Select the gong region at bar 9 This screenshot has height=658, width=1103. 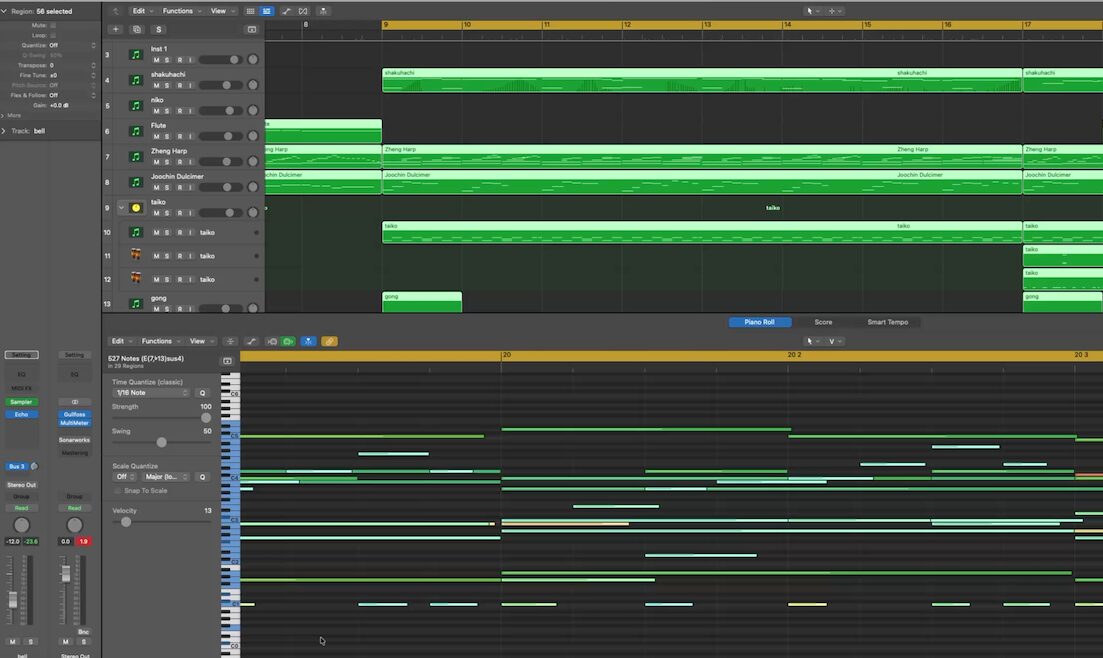(x=421, y=301)
